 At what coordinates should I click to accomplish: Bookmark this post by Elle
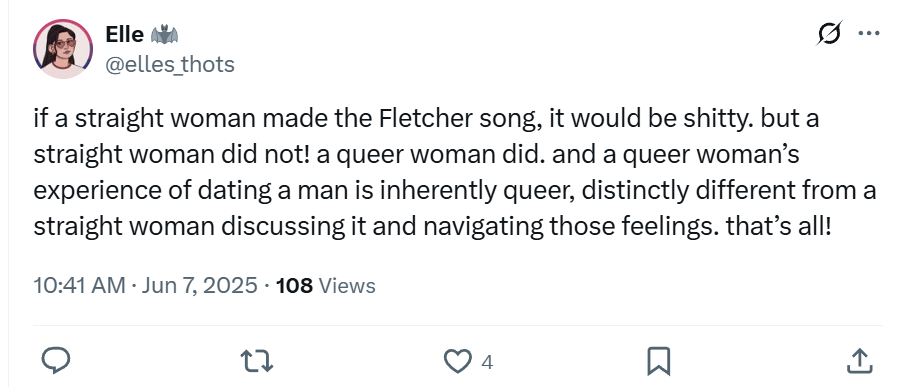click(658, 361)
